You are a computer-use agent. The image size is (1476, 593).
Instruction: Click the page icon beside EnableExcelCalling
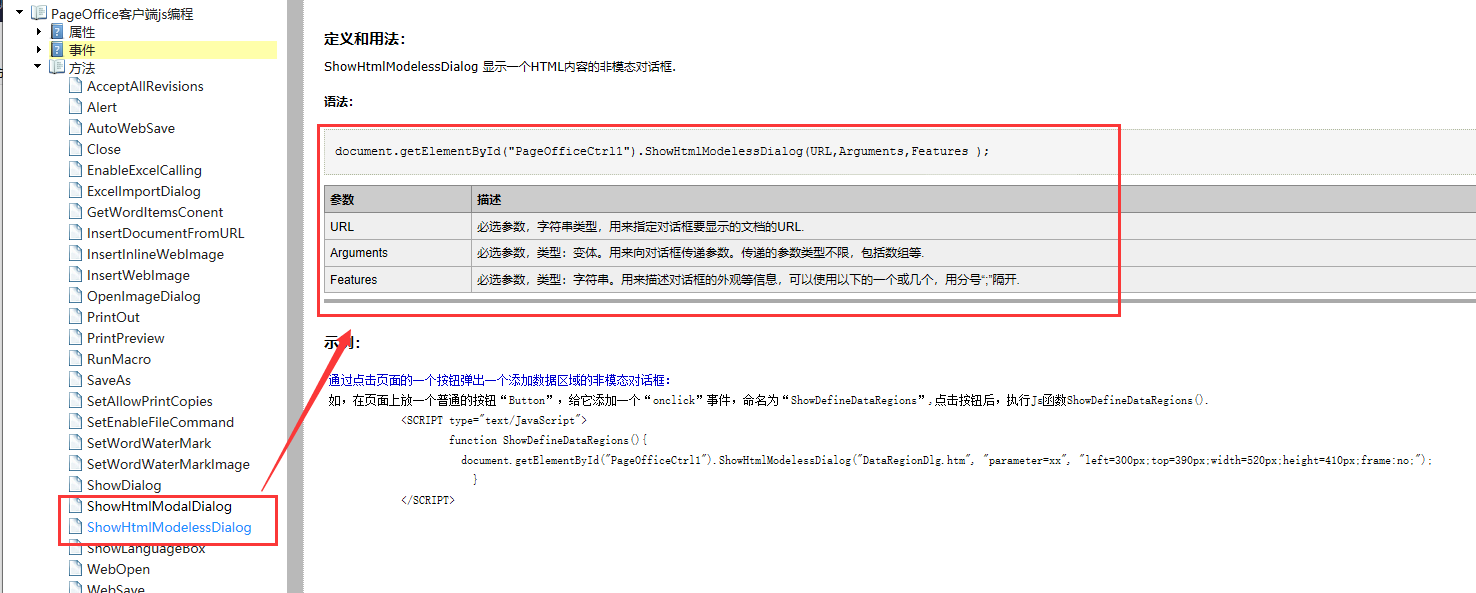coord(75,170)
